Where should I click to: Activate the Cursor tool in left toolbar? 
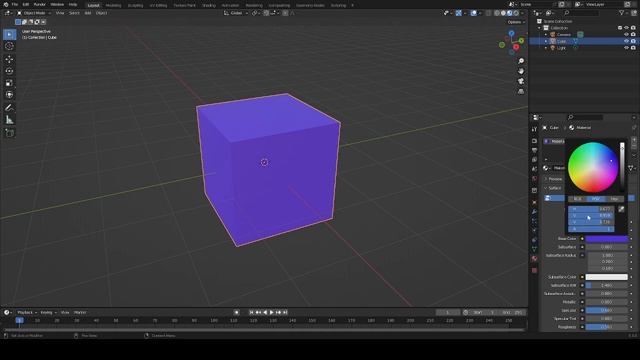pos(9,46)
